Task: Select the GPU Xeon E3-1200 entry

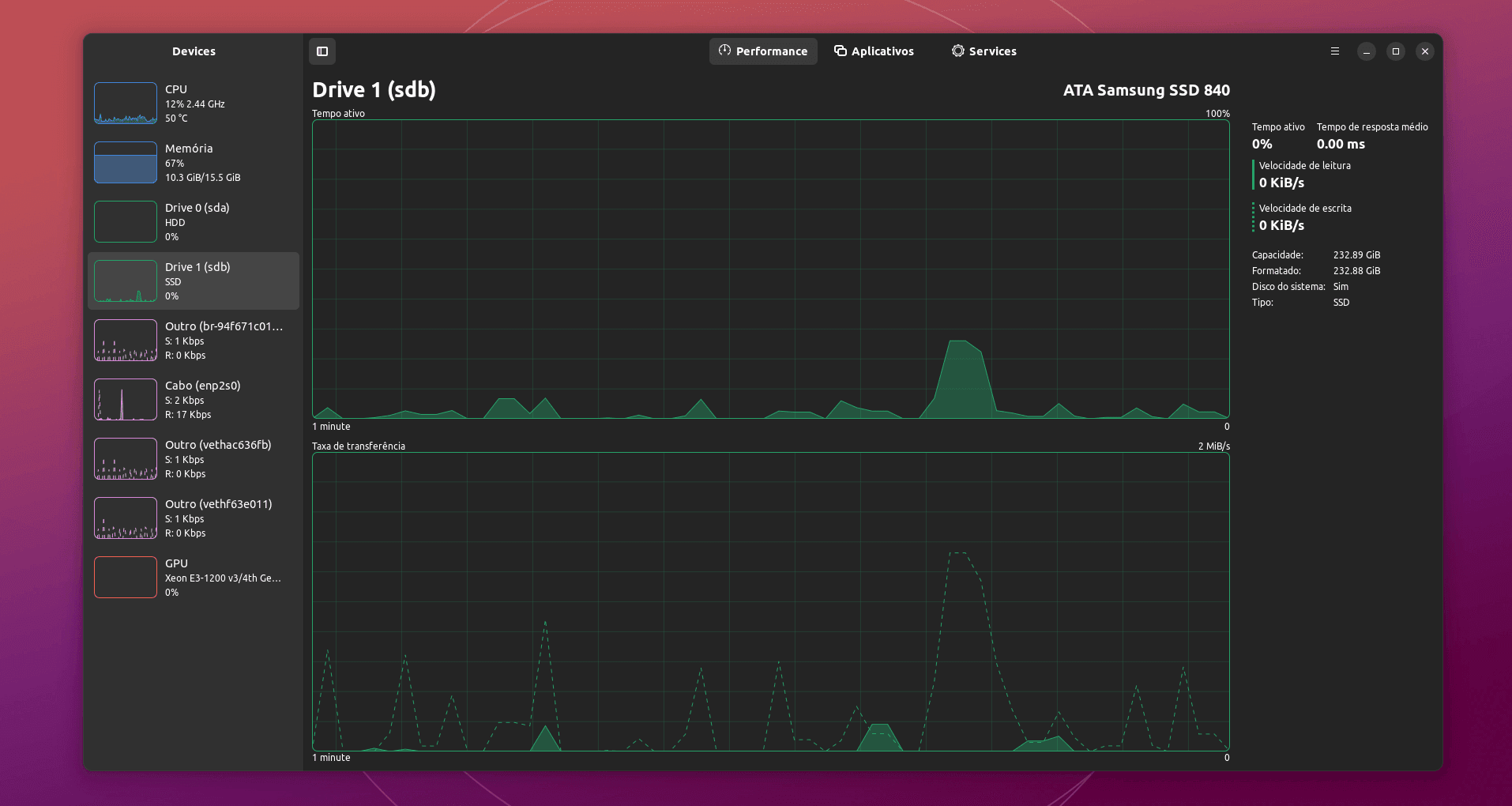Action: coord(194,578)
